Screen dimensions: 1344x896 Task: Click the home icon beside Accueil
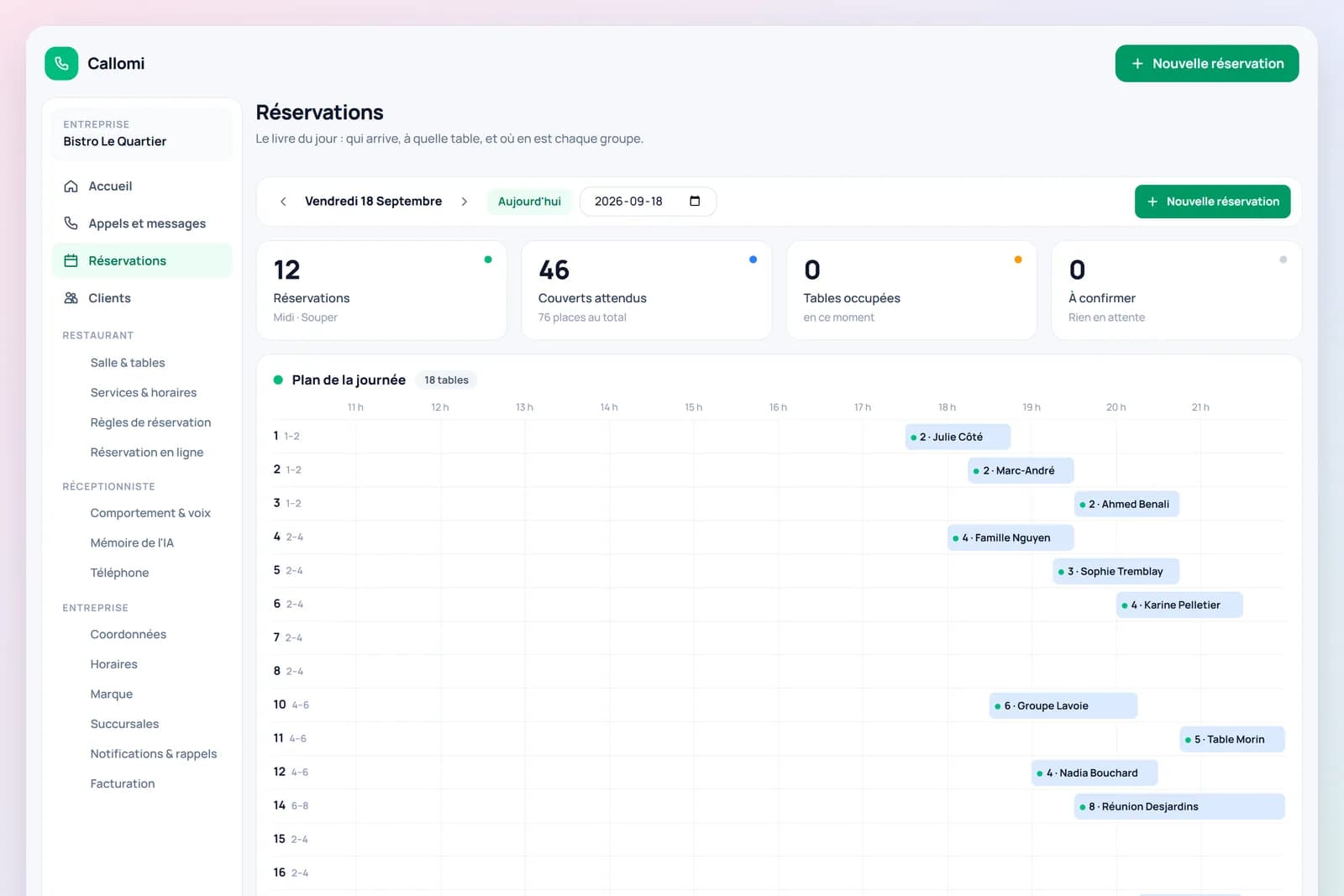71,186
